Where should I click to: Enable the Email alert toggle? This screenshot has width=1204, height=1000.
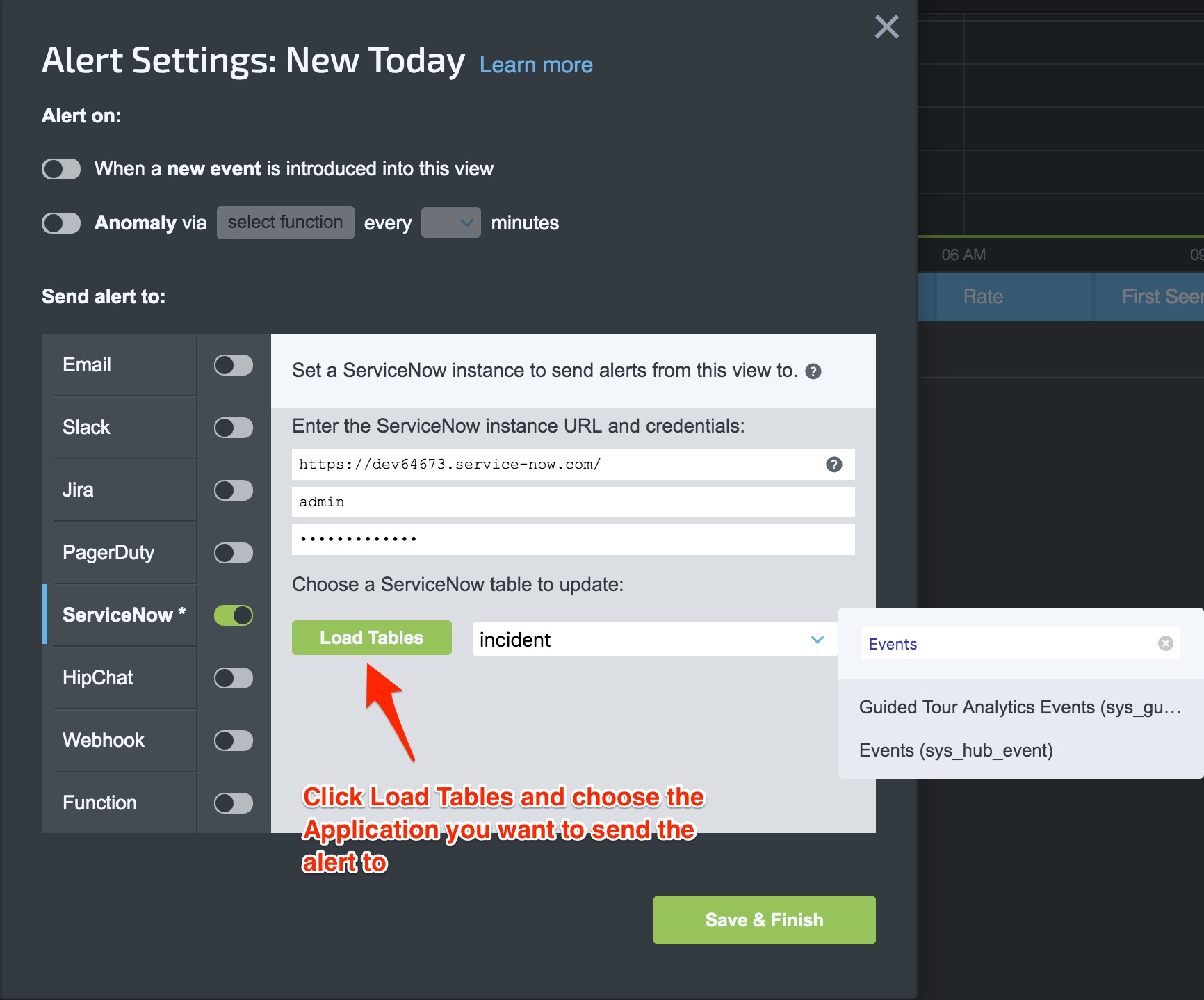click(234, 365)
